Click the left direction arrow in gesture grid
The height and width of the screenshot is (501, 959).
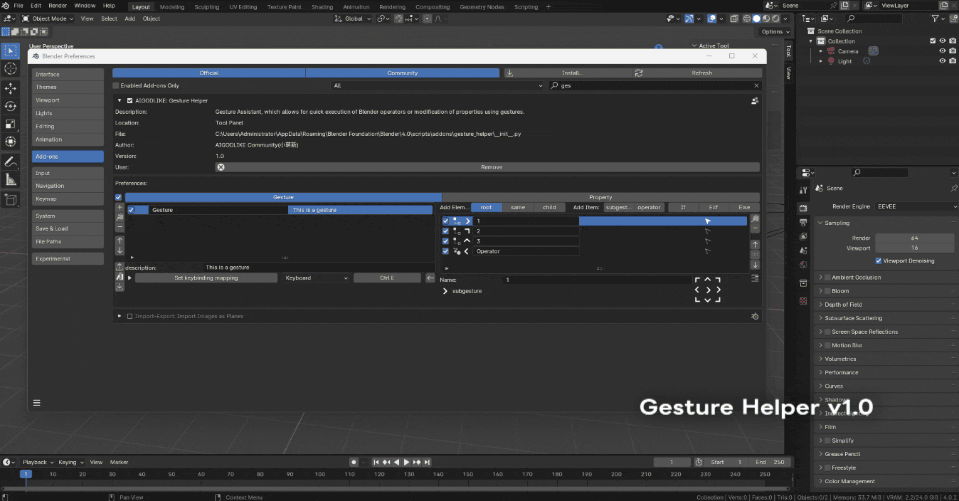click(x=697, y=290)
